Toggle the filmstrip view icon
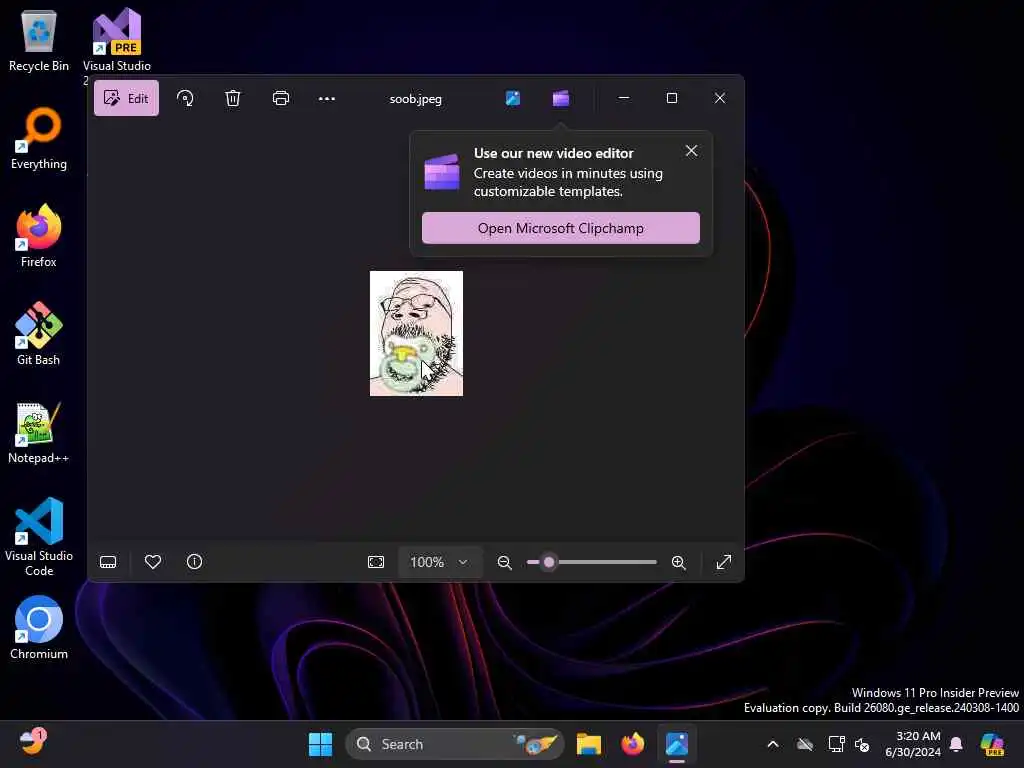Viewport: 1024px width, 768px height. tap(108, 562)
